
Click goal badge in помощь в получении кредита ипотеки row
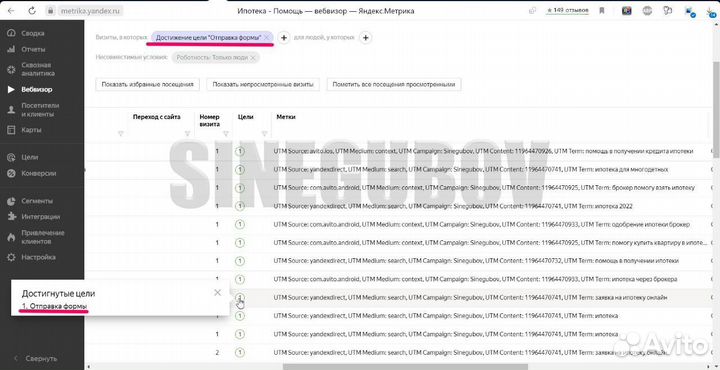click(240, 151)
